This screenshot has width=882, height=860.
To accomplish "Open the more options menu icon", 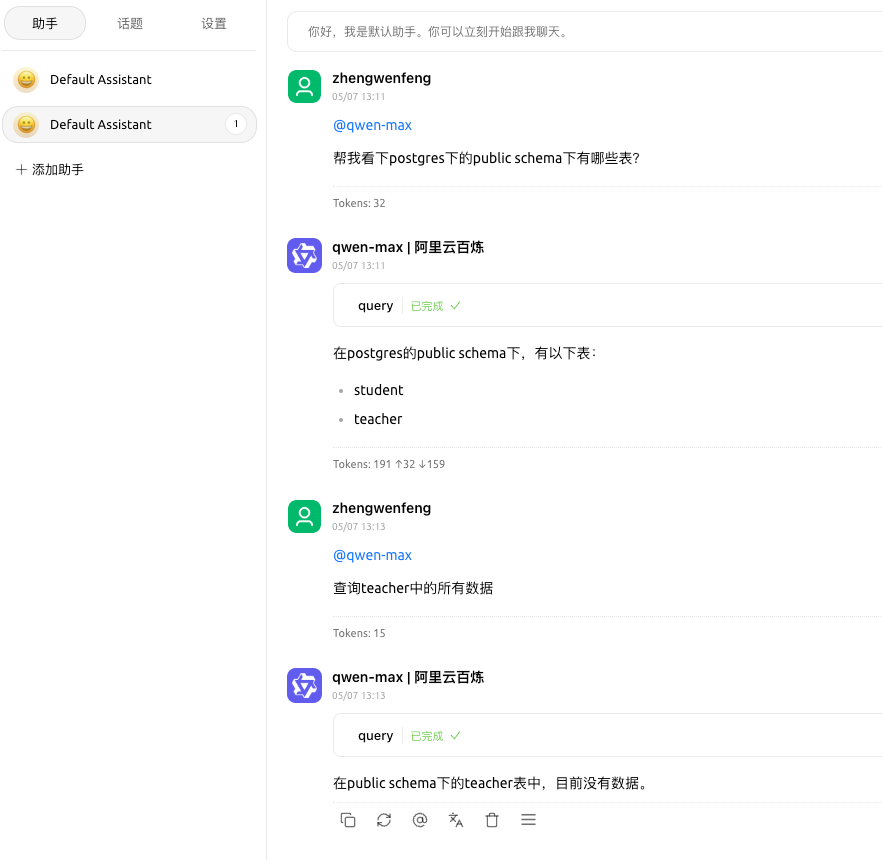I will [528, 819].
